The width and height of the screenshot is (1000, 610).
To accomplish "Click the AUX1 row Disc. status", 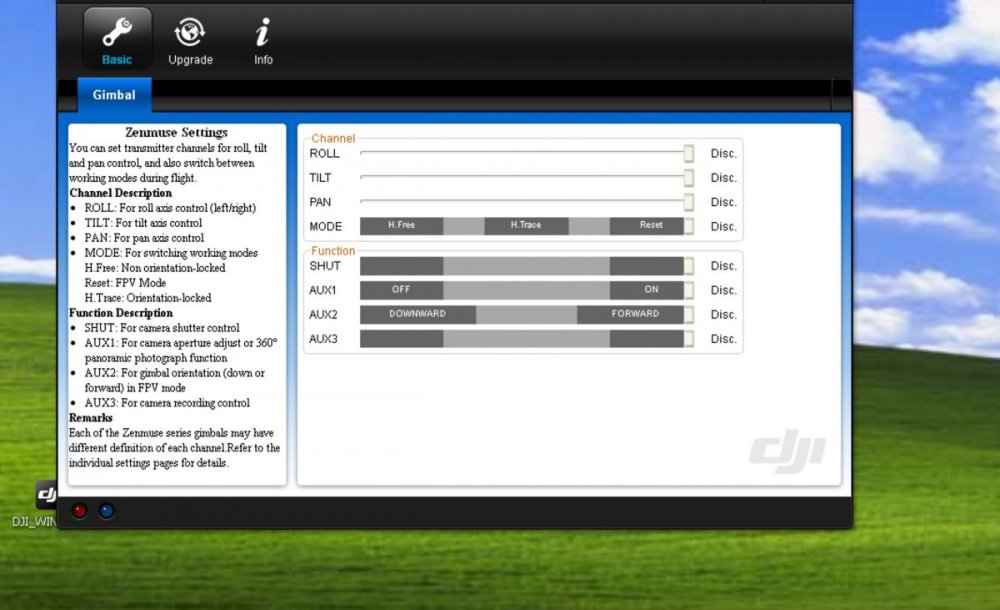I will point(724,290).
